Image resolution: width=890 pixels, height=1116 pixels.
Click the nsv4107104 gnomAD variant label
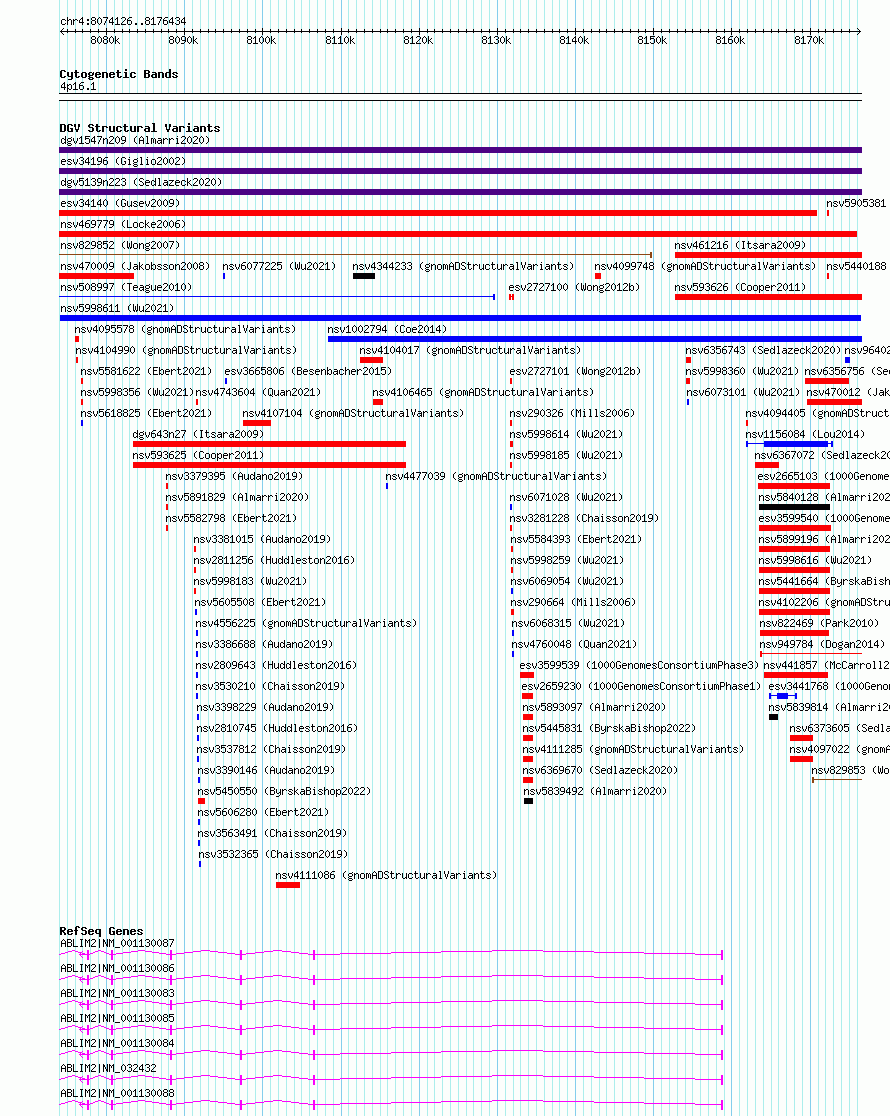click(353, 413)
